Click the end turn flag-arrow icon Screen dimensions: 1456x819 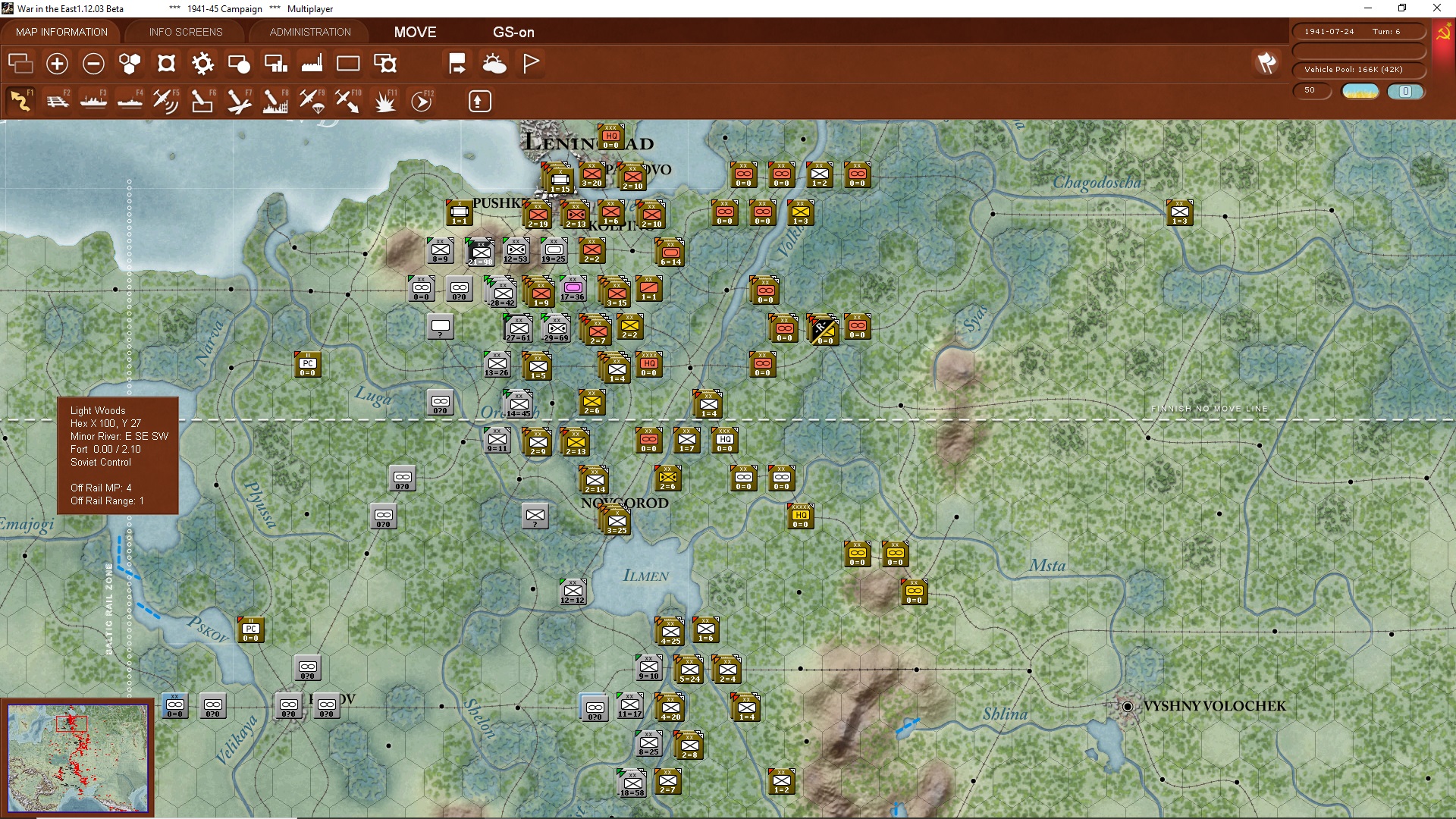(x=457, y=64)
